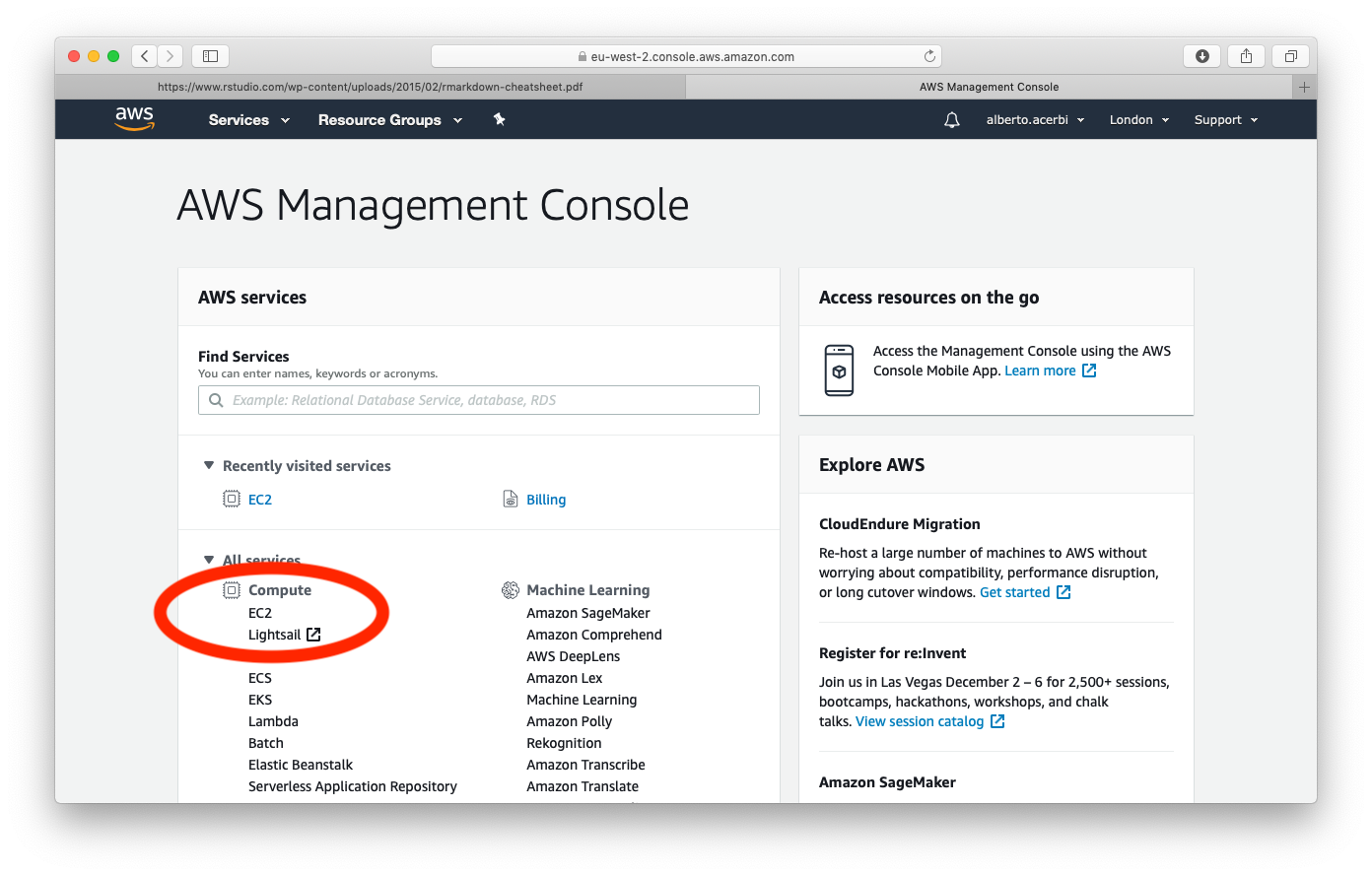
Task: Click the AWS logo in the navbar
Action: pyautogui.click(x=135, y=119)
